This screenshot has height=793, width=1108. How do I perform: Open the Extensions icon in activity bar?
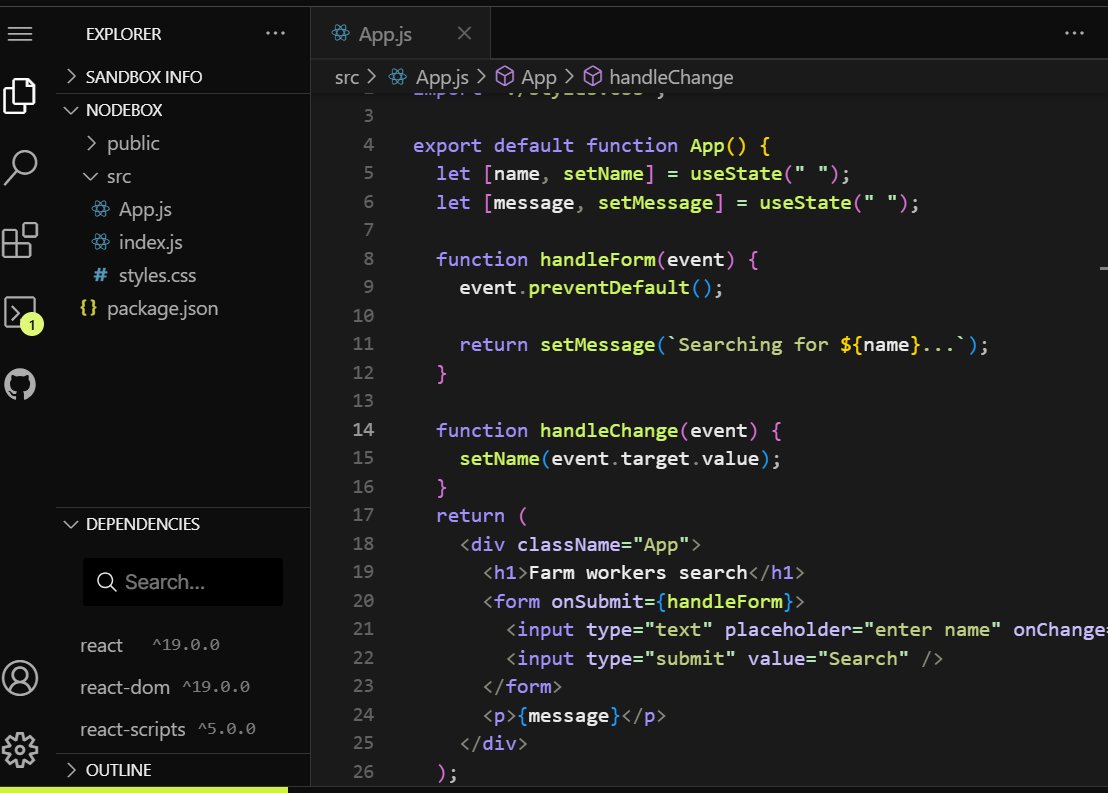[20, 240]
